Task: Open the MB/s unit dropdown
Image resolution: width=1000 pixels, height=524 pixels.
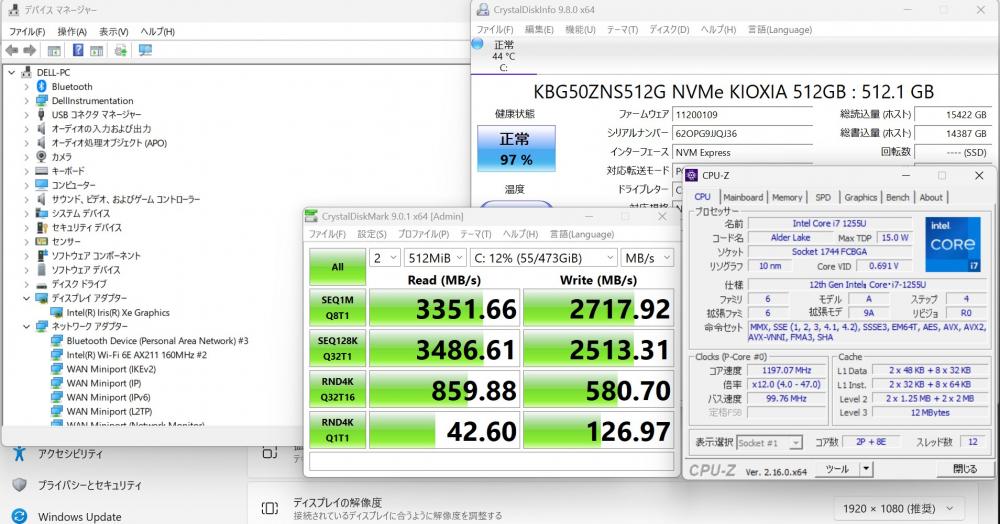Action: tap(647, 258)
